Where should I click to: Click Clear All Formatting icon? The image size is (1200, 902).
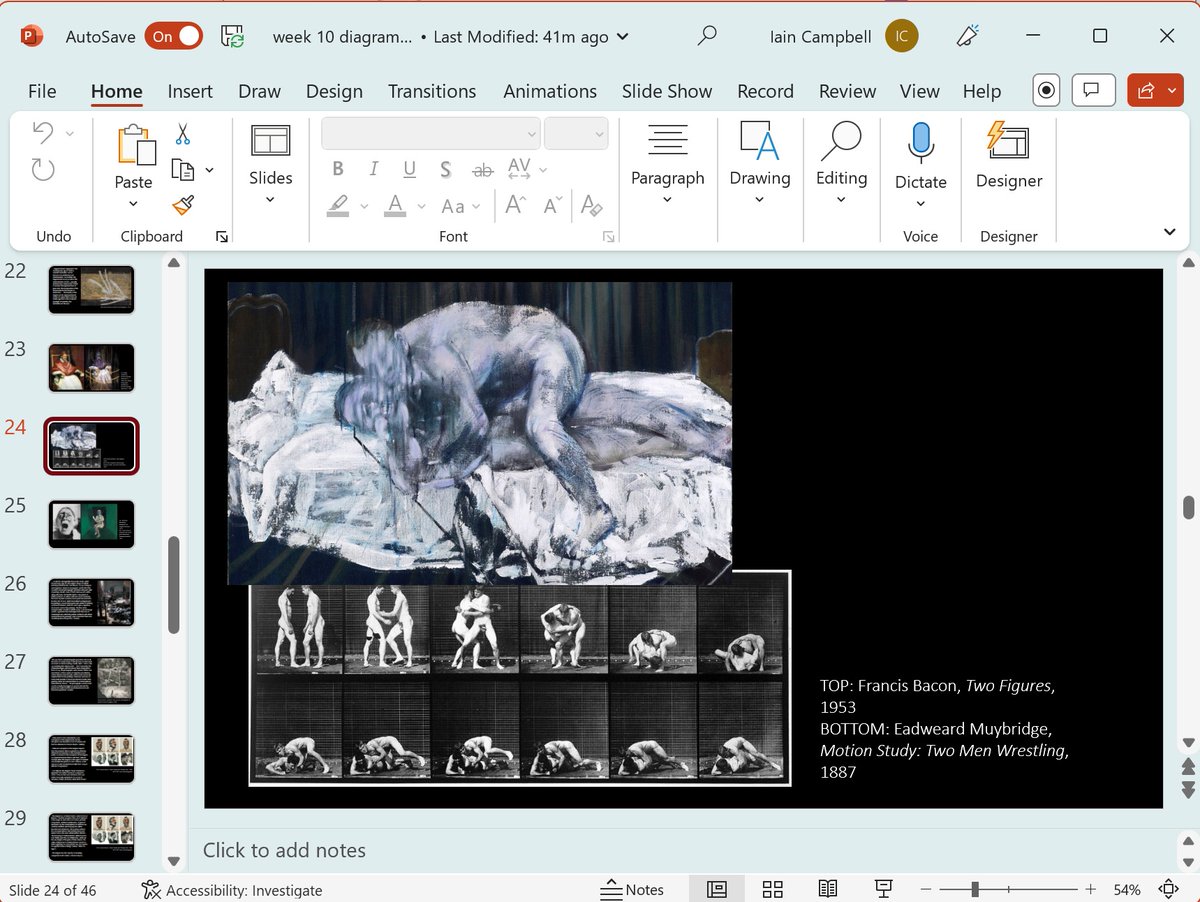point(591,206)
